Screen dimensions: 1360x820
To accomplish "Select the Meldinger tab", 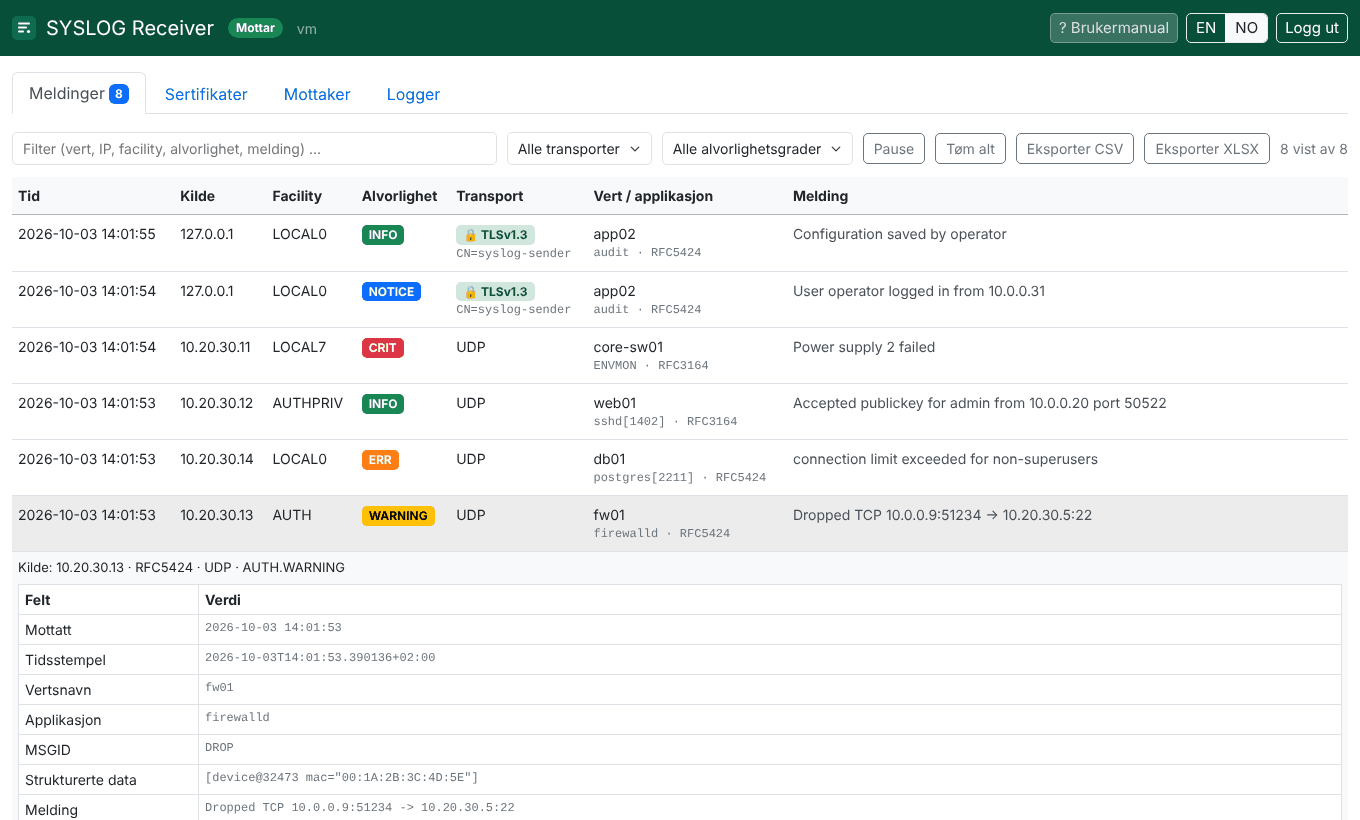I will 79,94.
